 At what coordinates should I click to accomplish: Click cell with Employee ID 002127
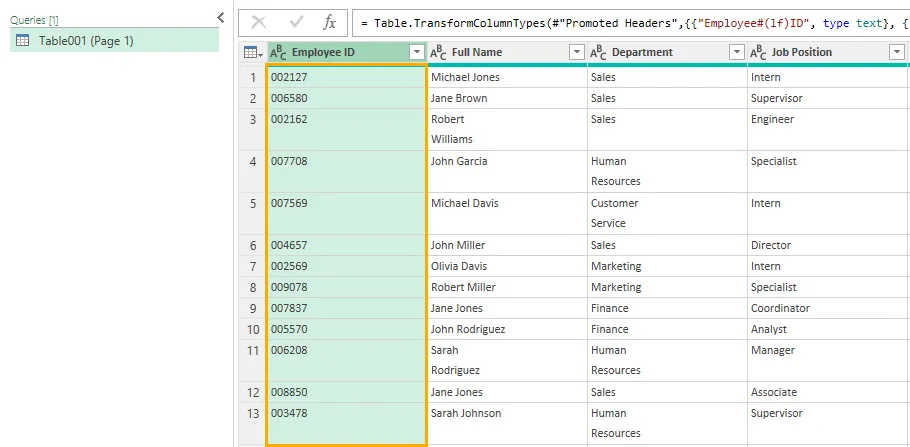[347, 77]
